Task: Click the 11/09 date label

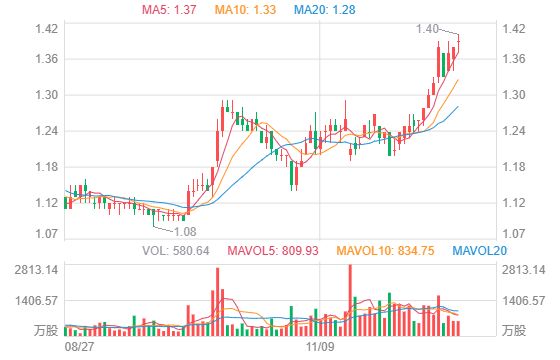Action: [x=320, y=347]
